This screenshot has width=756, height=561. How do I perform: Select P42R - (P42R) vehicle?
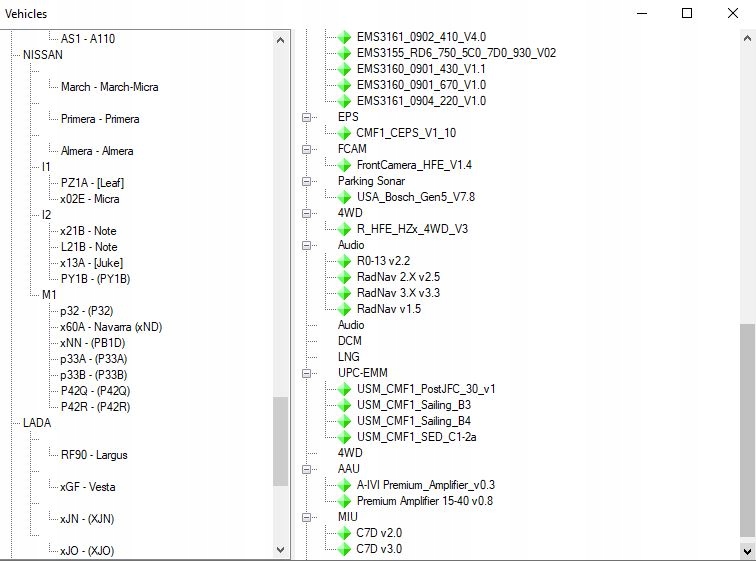(95, 407)
